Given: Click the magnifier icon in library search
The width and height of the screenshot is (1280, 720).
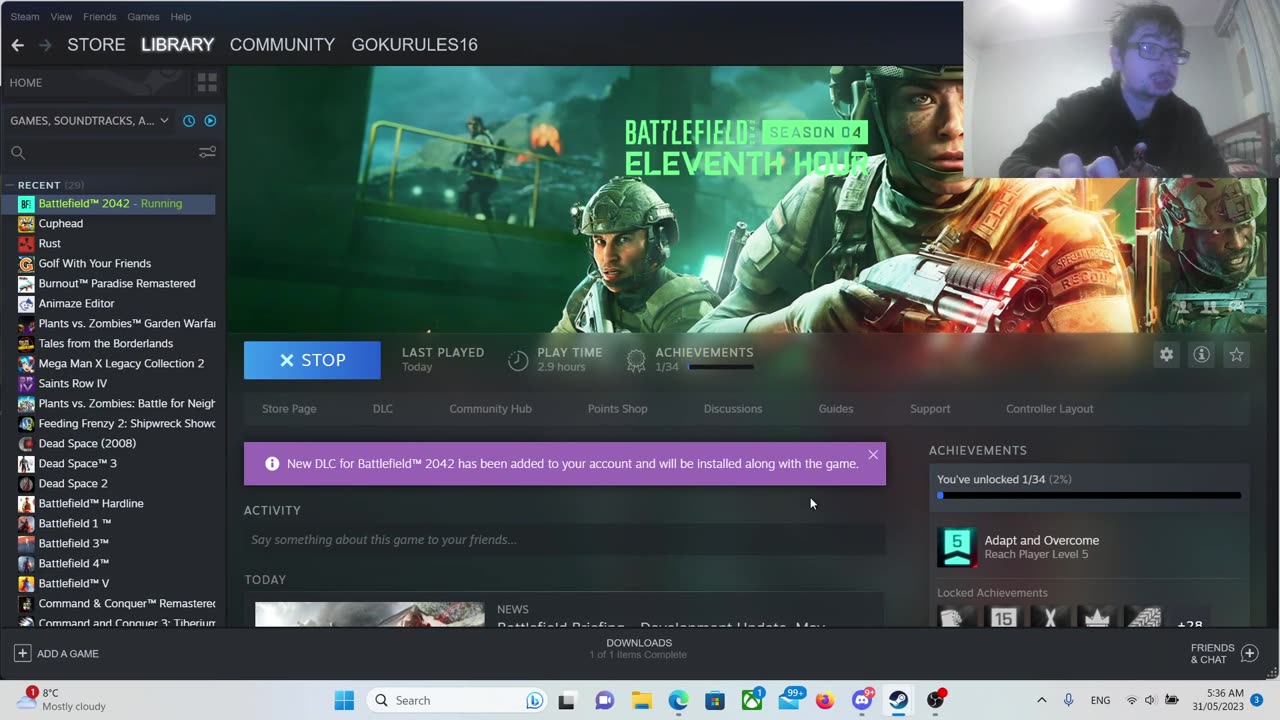Looking at the screenshot, I should [x=18, y=152].
